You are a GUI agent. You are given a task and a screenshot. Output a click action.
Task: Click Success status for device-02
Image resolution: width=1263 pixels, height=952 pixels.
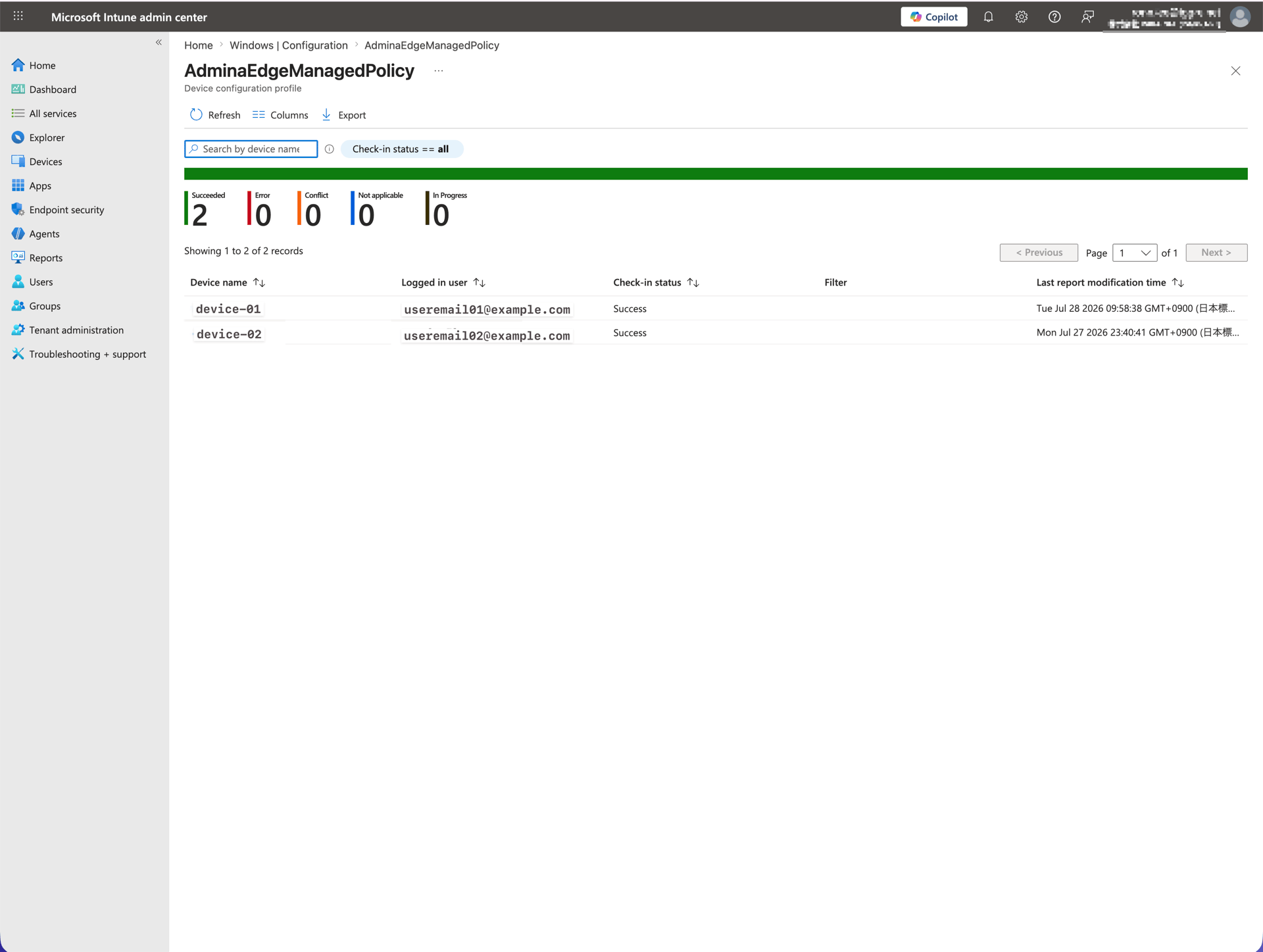pyautogui.click(x=630, y=333)
